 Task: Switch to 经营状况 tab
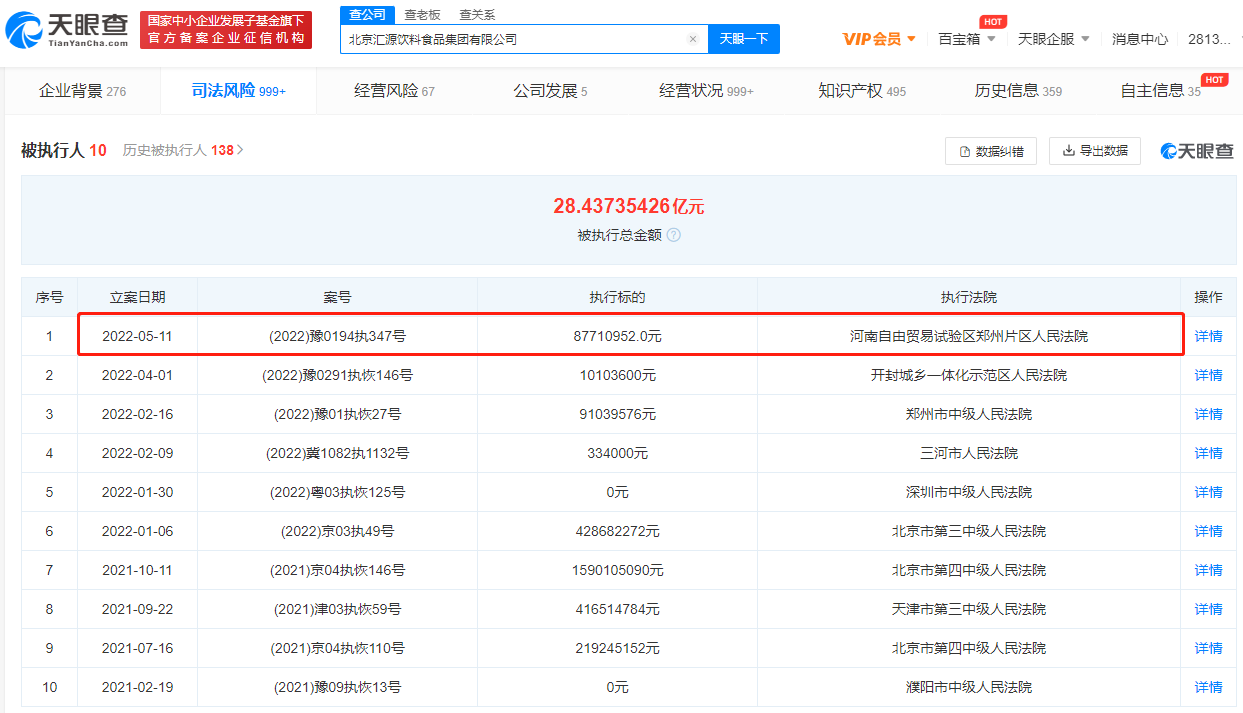click(x=706, y=91)
